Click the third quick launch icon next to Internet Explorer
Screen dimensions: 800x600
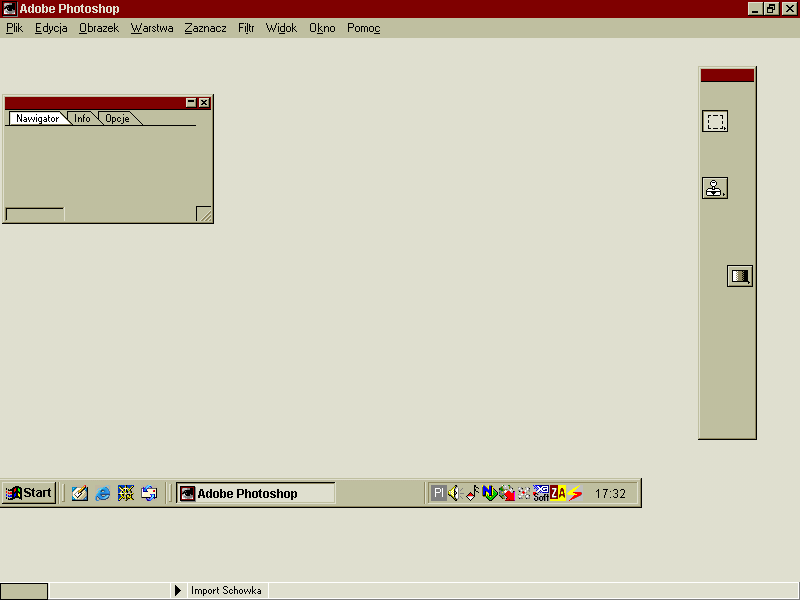126,493
